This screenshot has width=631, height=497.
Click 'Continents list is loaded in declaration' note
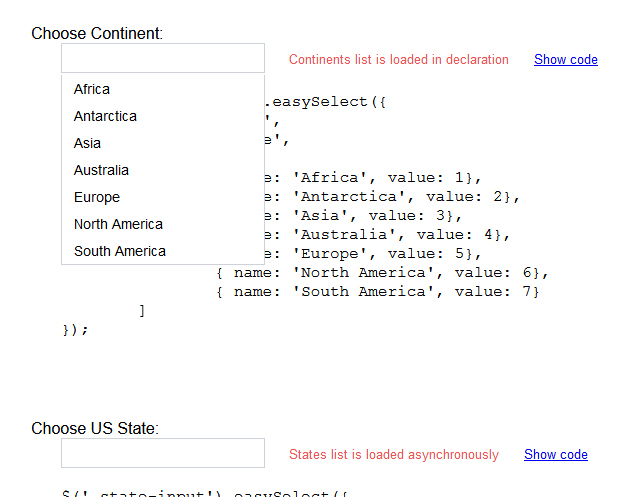tap(398, 59)
